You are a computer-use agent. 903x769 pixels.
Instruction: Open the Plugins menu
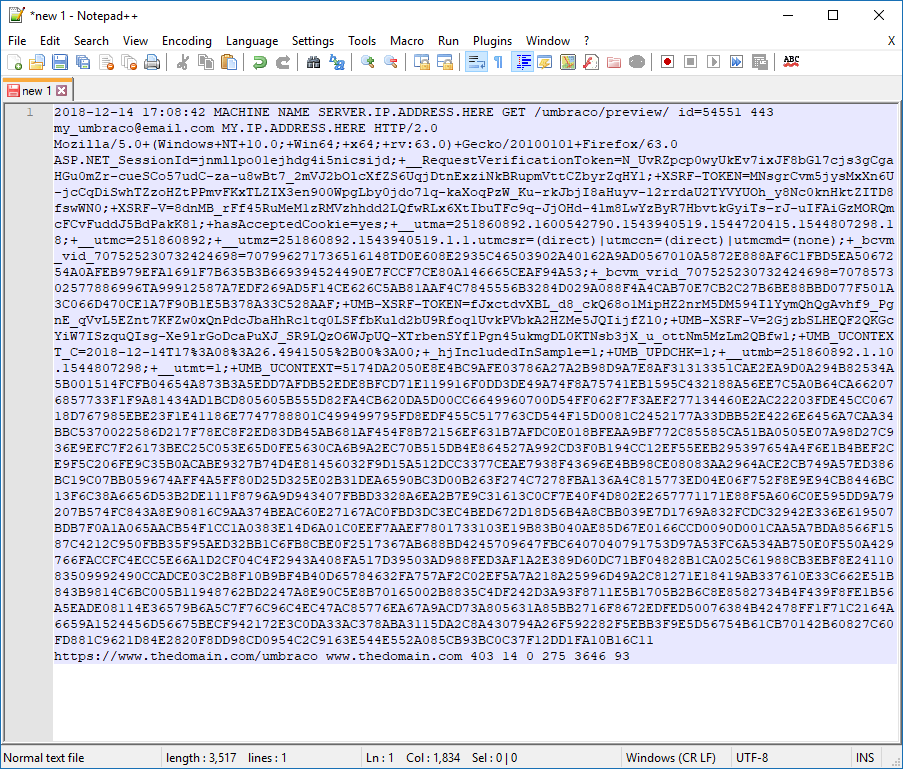(492, 41)
